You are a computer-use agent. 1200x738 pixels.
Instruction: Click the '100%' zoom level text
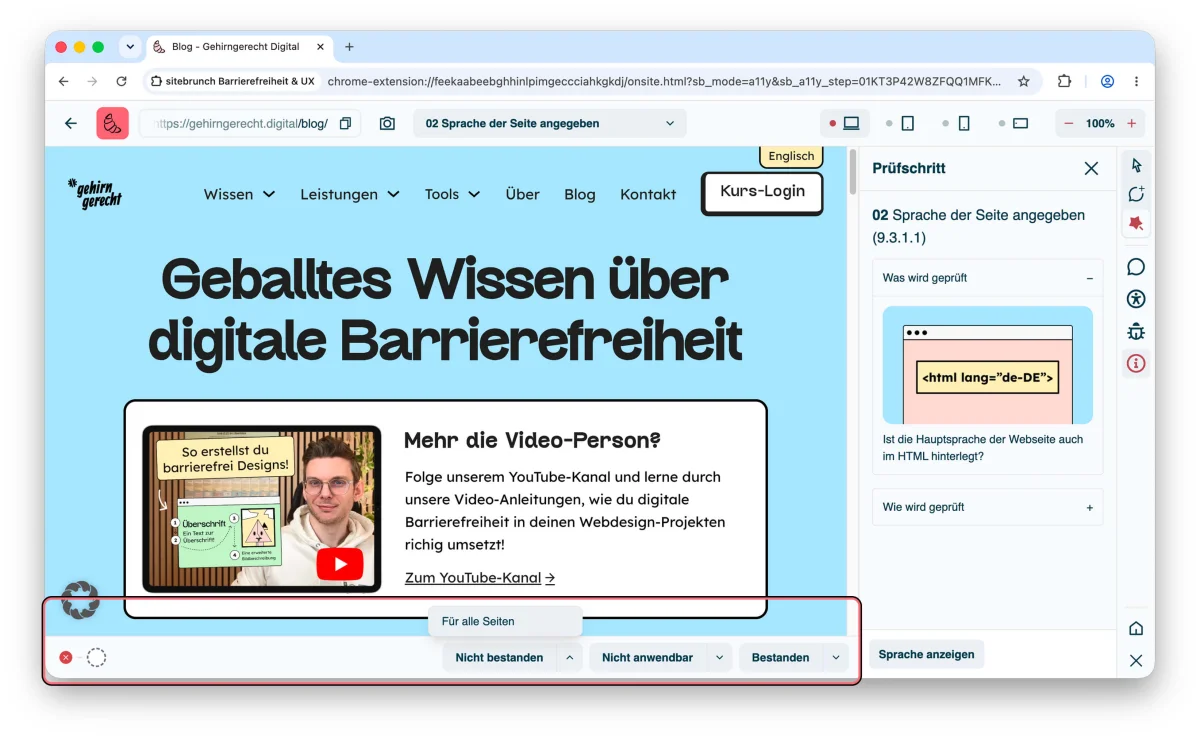(1100, 123)
